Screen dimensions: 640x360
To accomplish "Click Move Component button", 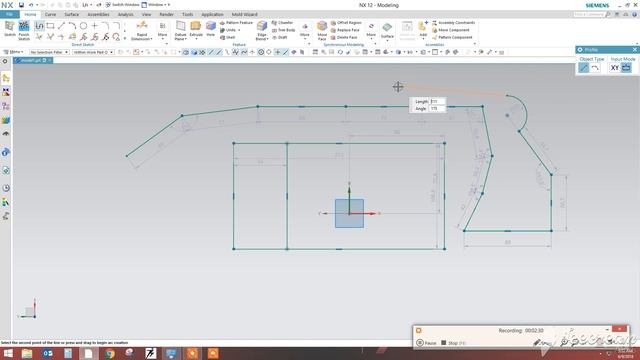I will coord(451,30).
